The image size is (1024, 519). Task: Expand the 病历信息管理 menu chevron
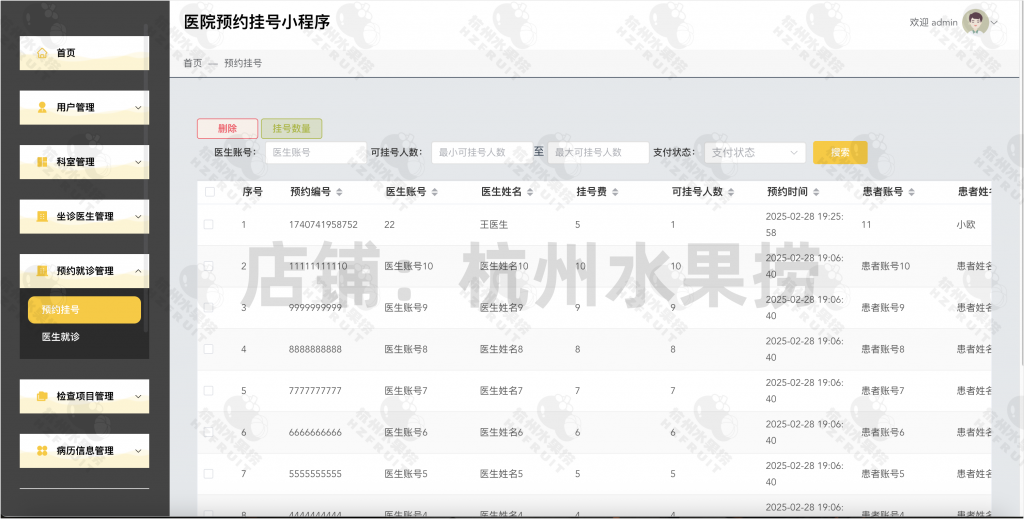pyautogui.click(x=138, y=450)
